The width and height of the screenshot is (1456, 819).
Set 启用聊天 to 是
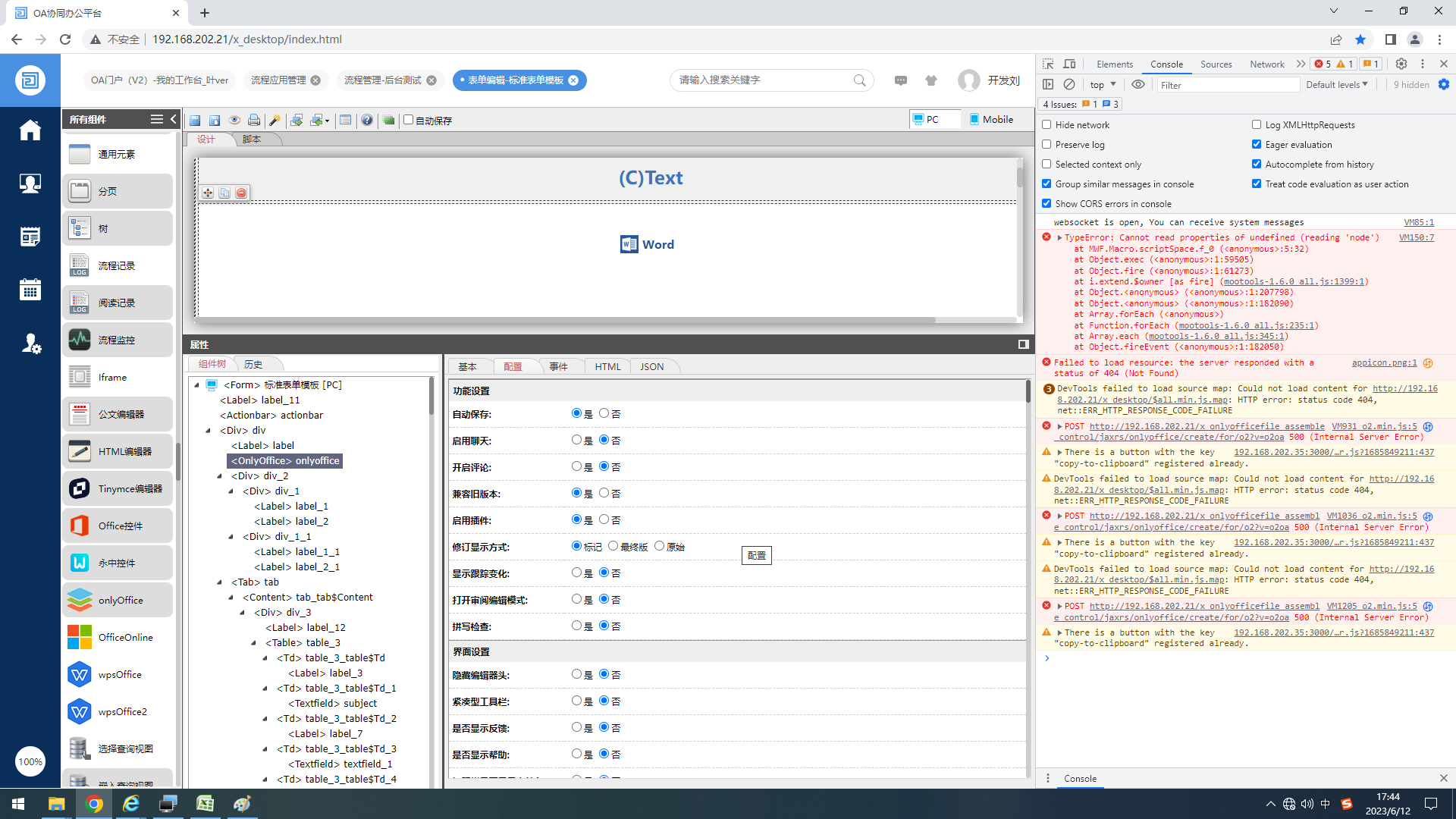[x=576, y=440]
